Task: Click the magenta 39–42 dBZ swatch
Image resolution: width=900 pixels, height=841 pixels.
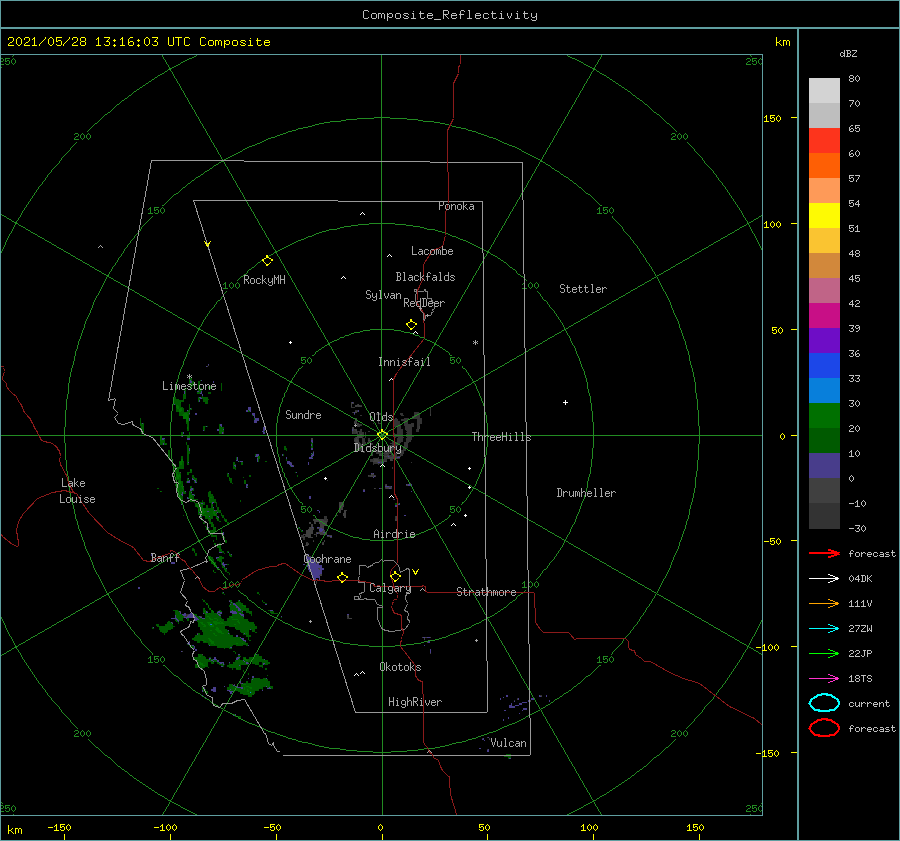Action: click(824, 315)
